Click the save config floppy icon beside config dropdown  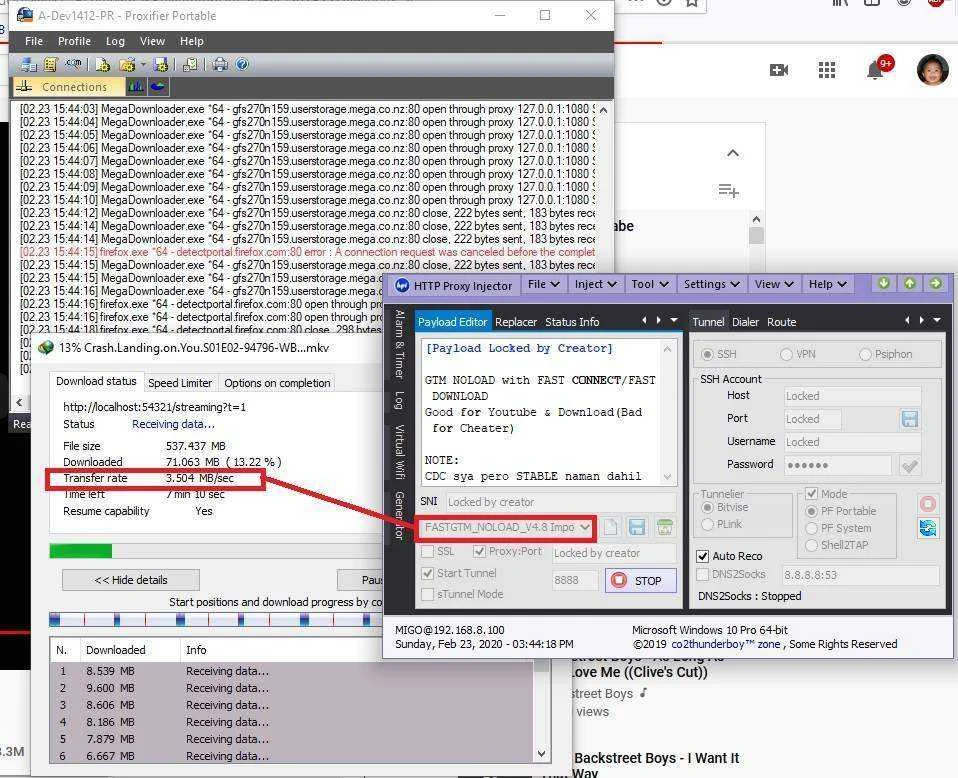click(x=637, y=527)
